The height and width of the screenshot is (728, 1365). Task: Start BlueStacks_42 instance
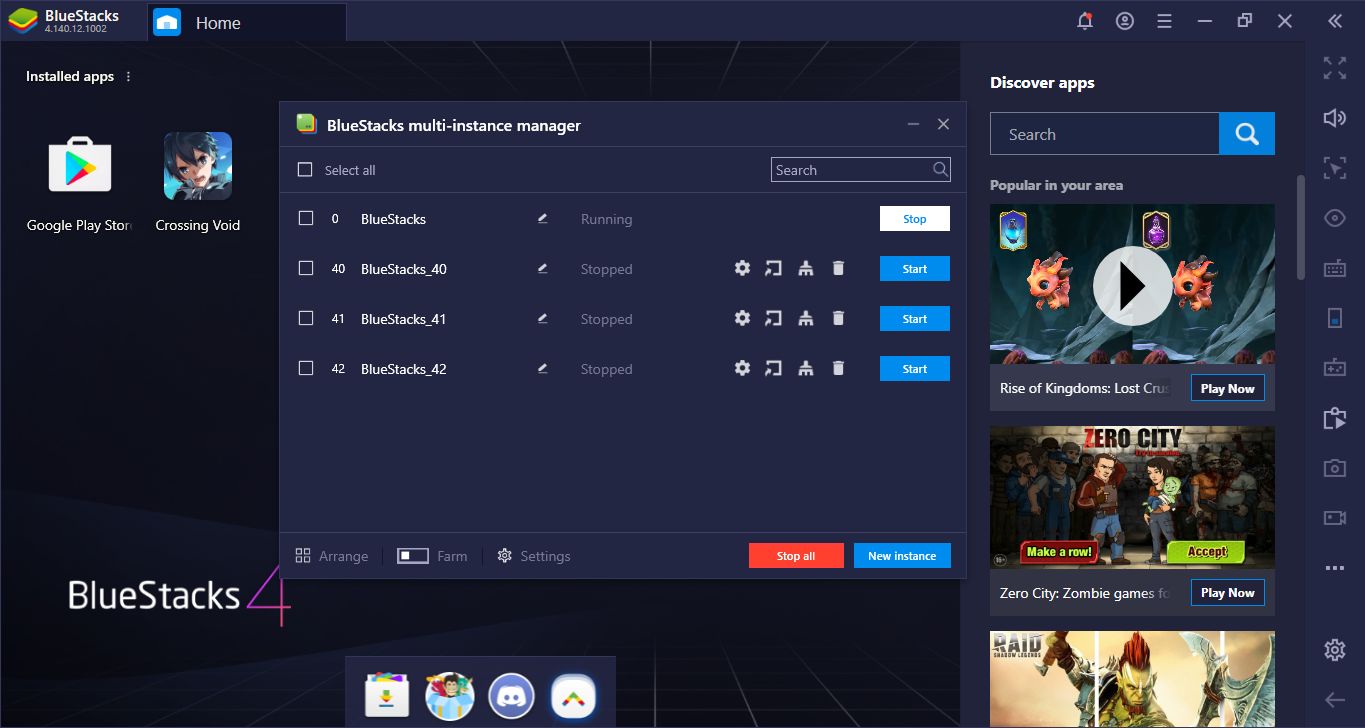[x=915, y=369]
